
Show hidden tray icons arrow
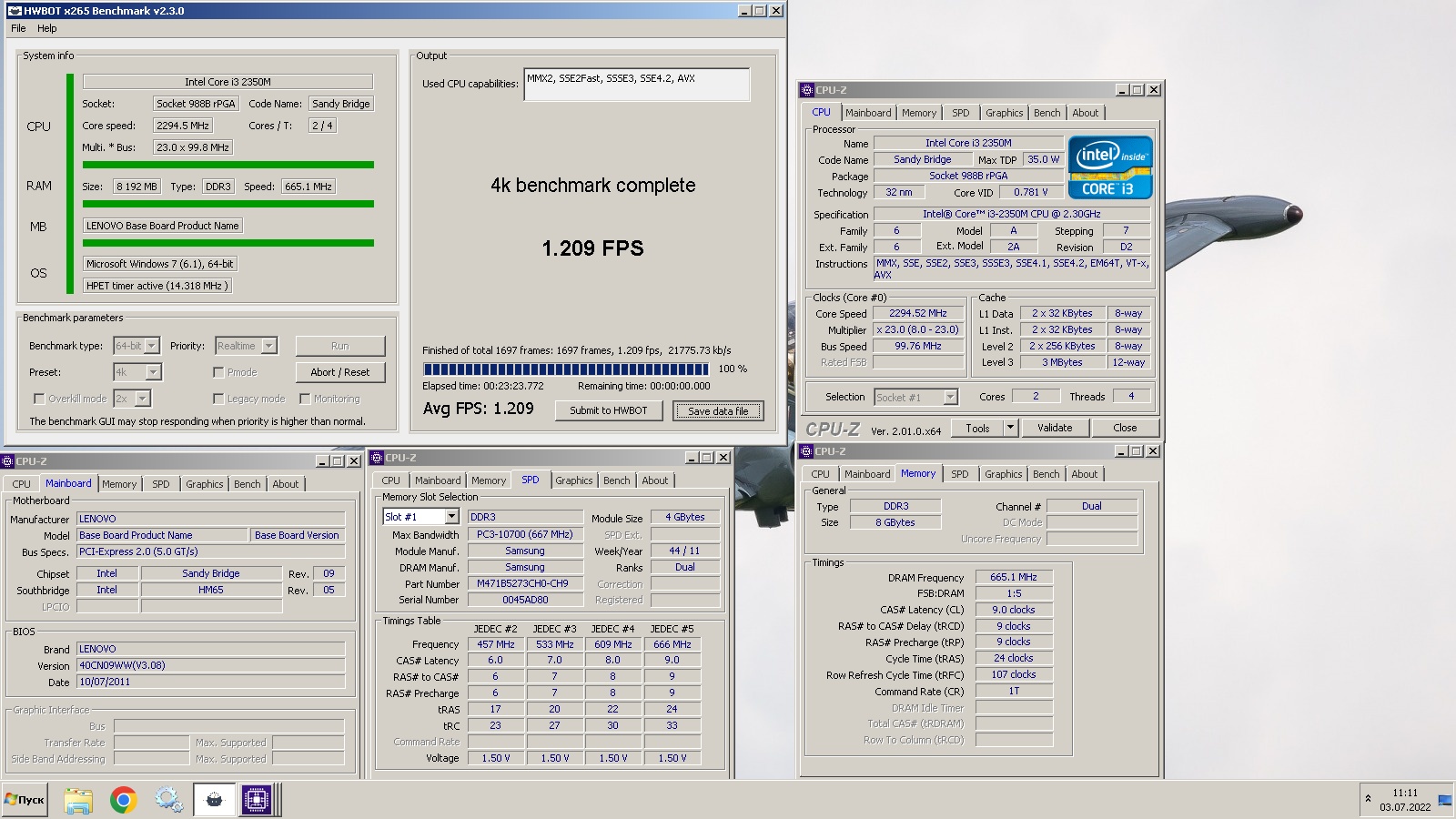(1368, 799)
